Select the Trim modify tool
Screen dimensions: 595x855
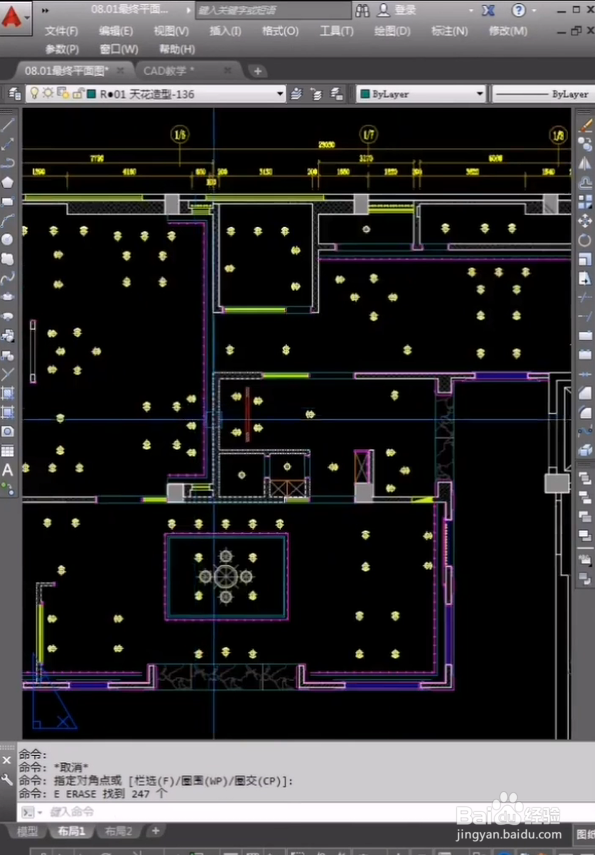pos(585,298)
